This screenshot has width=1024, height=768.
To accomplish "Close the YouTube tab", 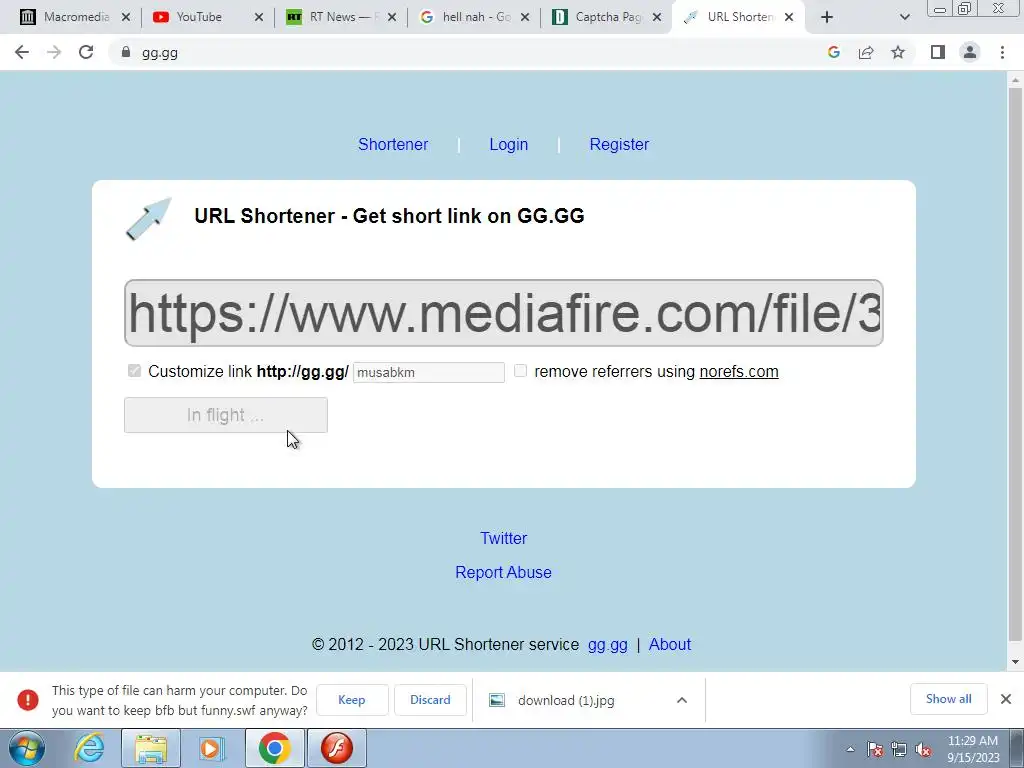I will click(259, 17).
